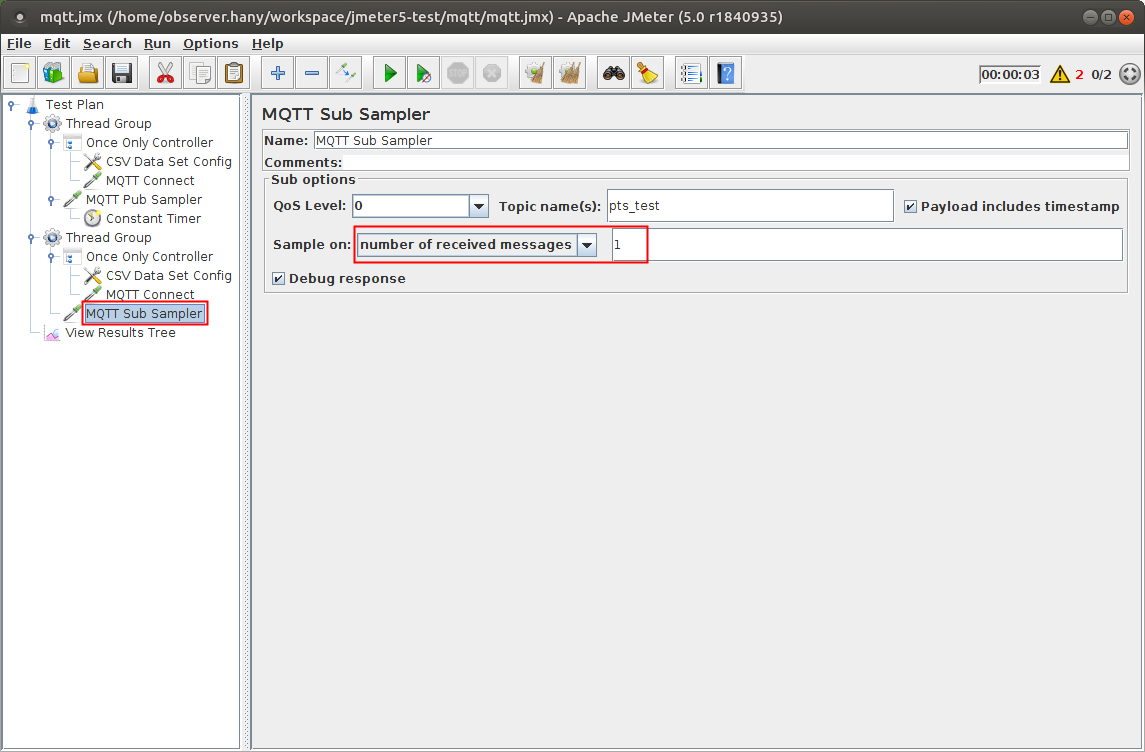Viewport: 1145px width, 752px height.
Task: Click the Stop test icon
Action: [458, 73]
